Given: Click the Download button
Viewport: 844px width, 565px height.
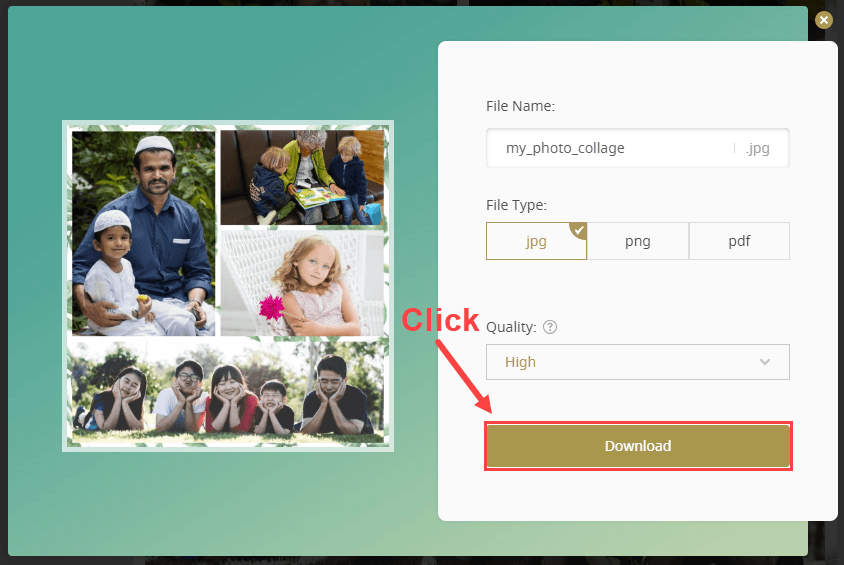Looking at the screenshot, I should (x=638, y=446).
